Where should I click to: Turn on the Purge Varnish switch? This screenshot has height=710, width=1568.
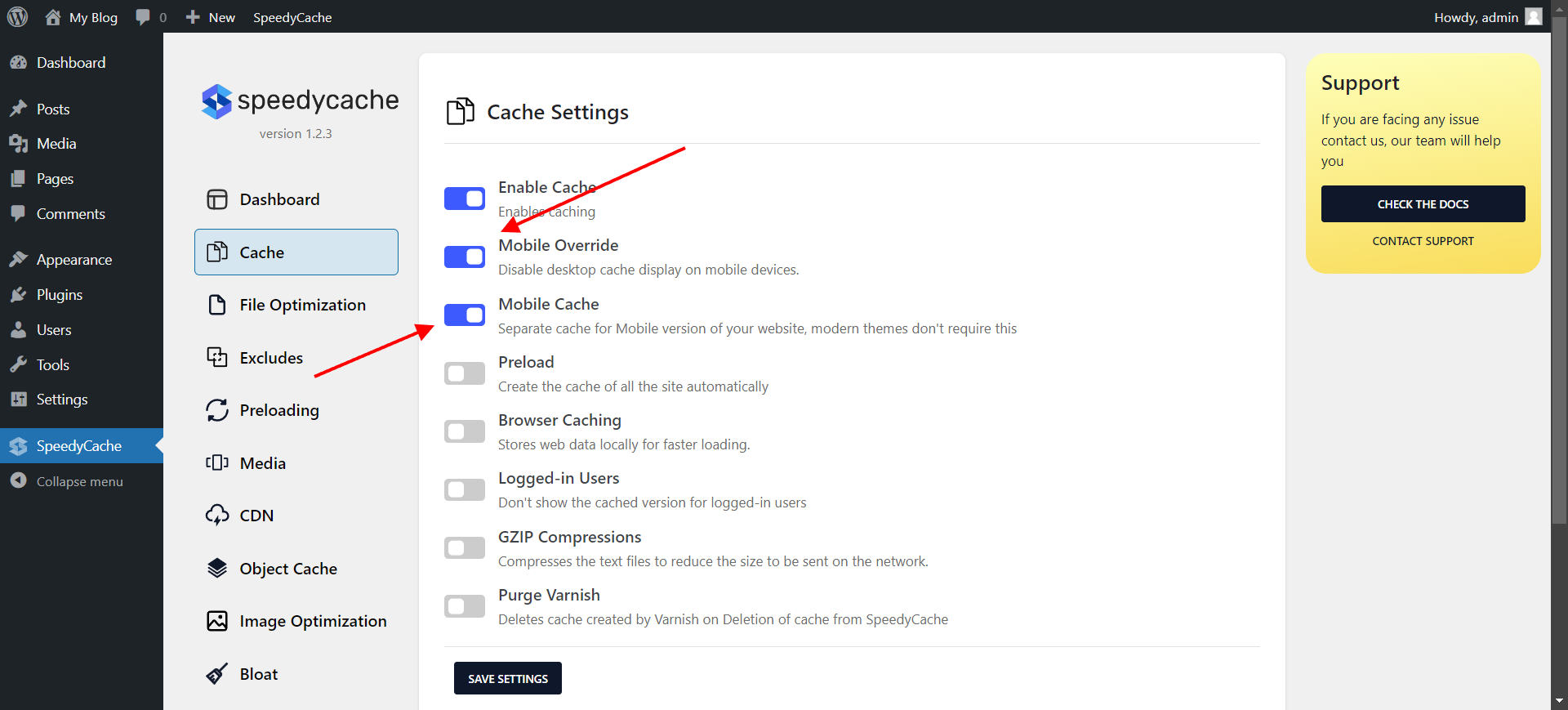pos(465,606)
